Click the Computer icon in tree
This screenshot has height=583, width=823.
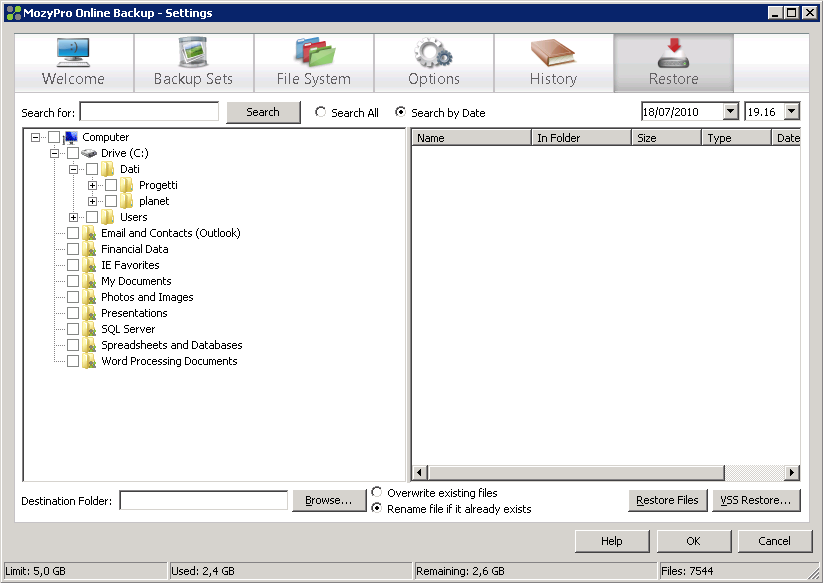tap(70, 137)
